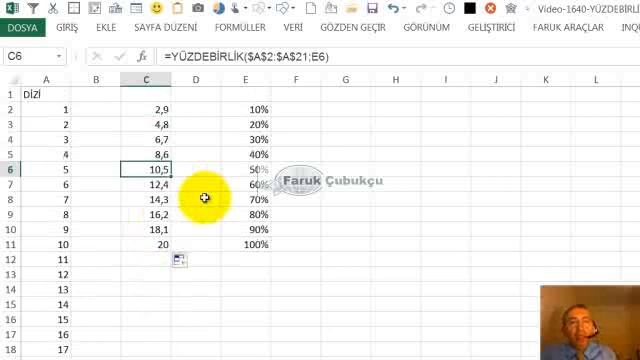Select cell C9 with value 16,2
This screenshot has width=640, height=360.
[x=146, y=214]
